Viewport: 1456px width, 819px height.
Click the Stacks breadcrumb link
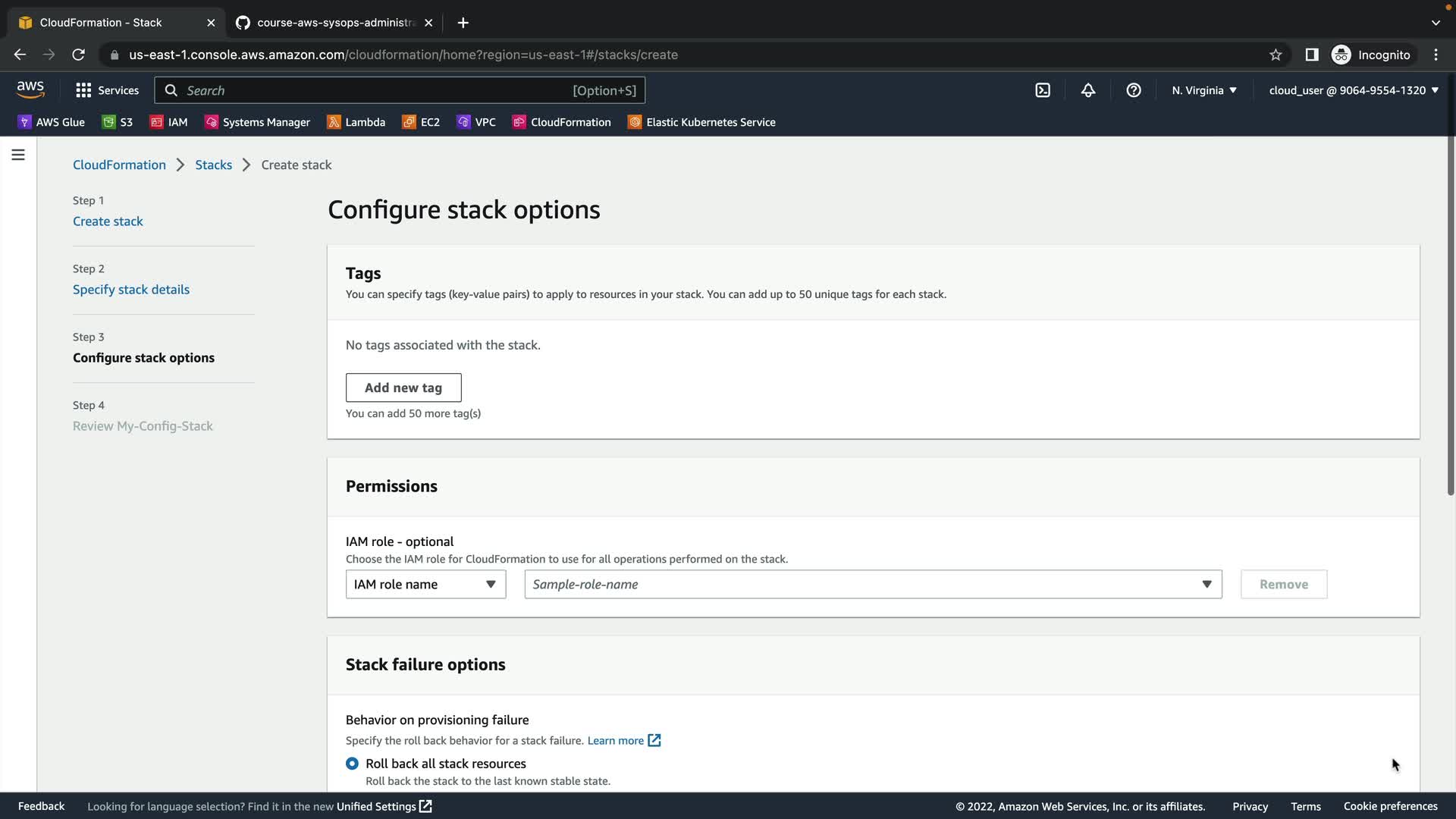click(x=213, y=165)
